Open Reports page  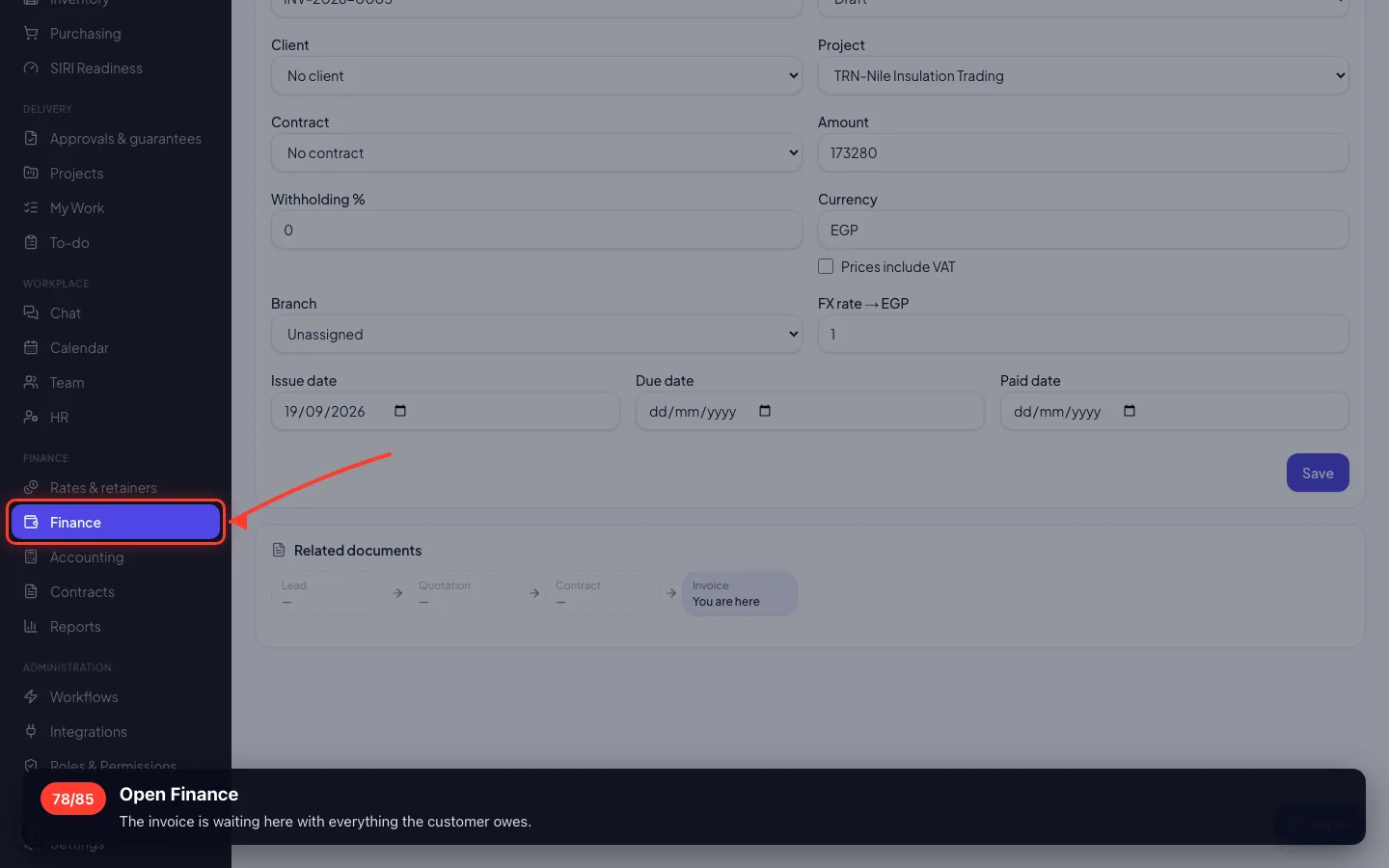(x=116, y=627)
